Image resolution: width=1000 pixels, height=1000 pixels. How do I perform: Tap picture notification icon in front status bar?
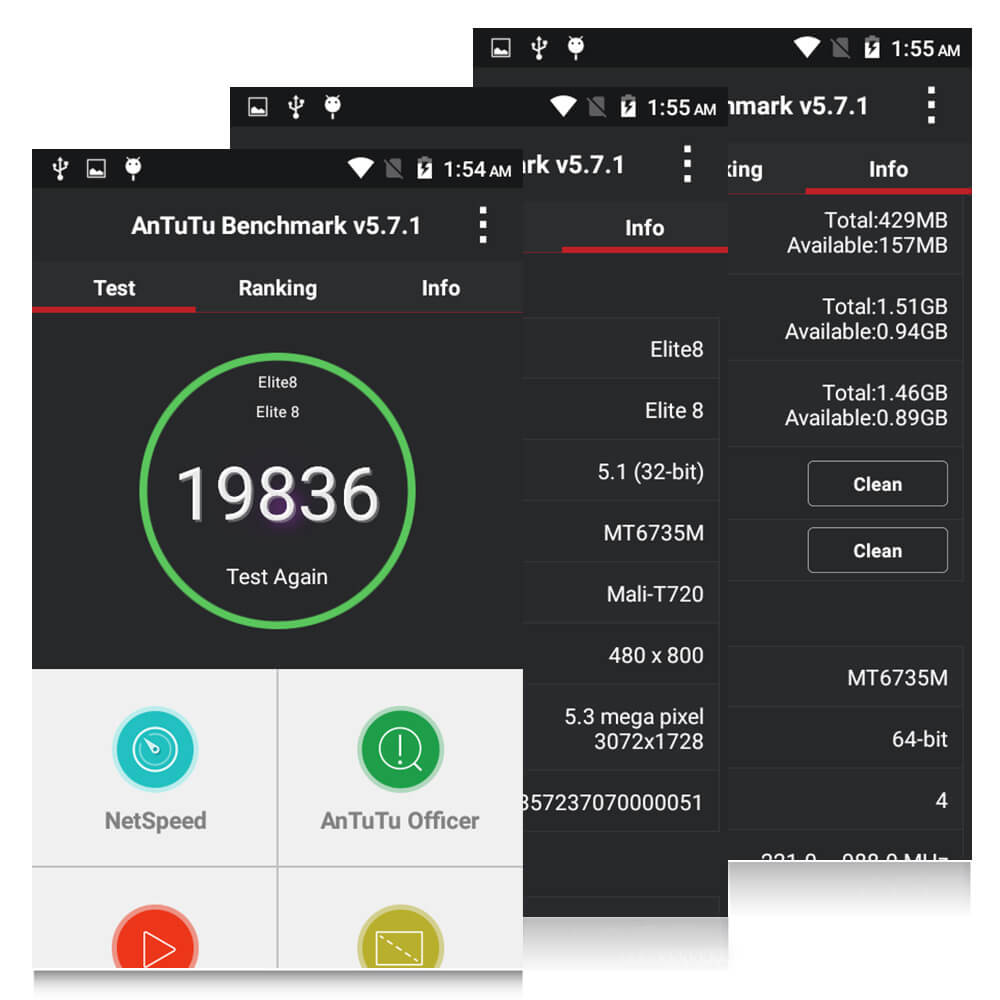tap(96, 168)
